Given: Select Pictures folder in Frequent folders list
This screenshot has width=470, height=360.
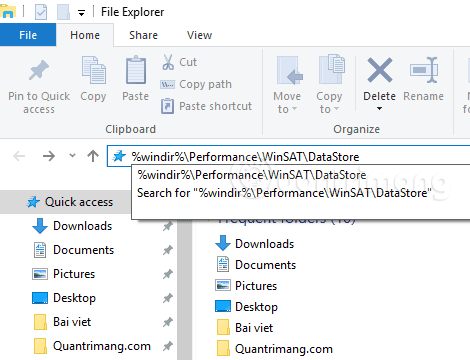Looking at the screenshot, I should click(246, 286).
